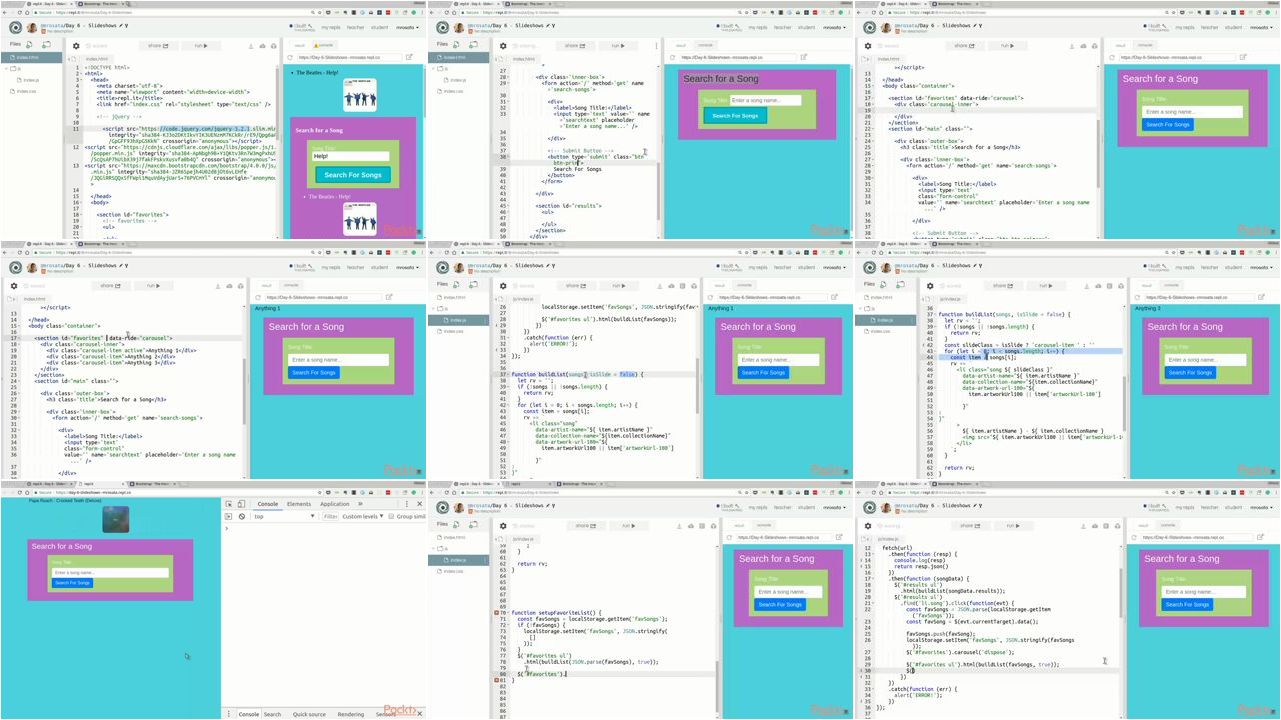The width and height of the screenshot is (1281, 720).
Task: Open DevTools kebab menu beside close icon
Action: click(408, 504)
